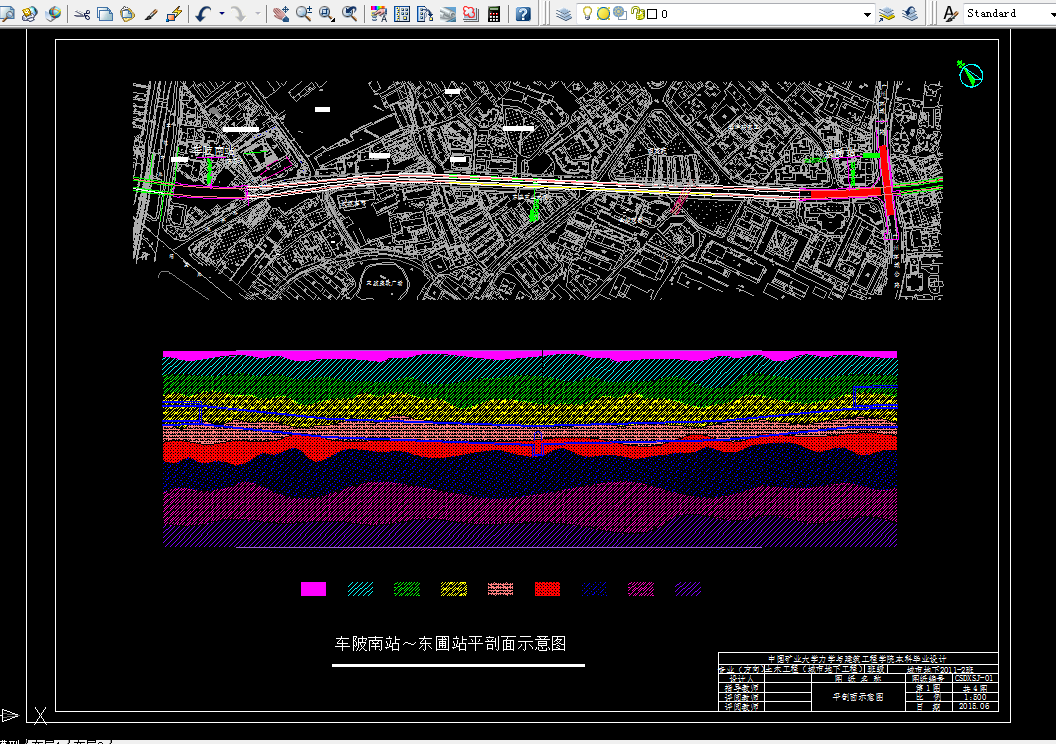The width and height of the screenshot is (1056, 744).
Task: Open the Text Style manager icon
Action: 950,13
